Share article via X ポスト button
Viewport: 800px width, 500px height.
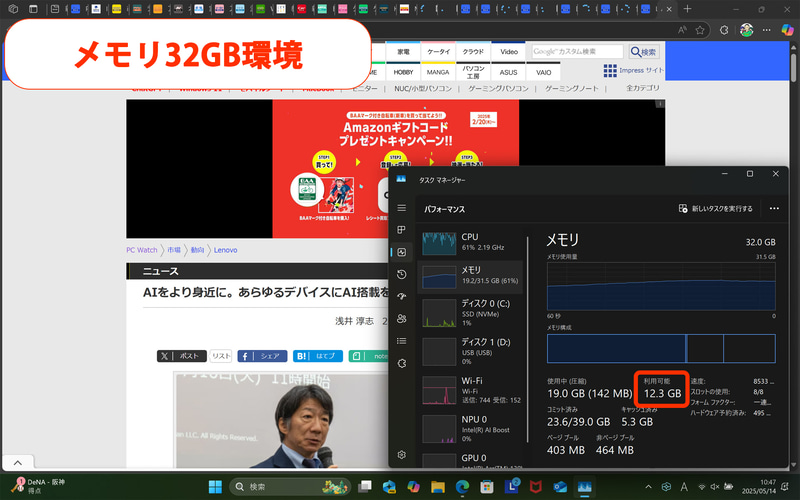(x=182, y=356)
